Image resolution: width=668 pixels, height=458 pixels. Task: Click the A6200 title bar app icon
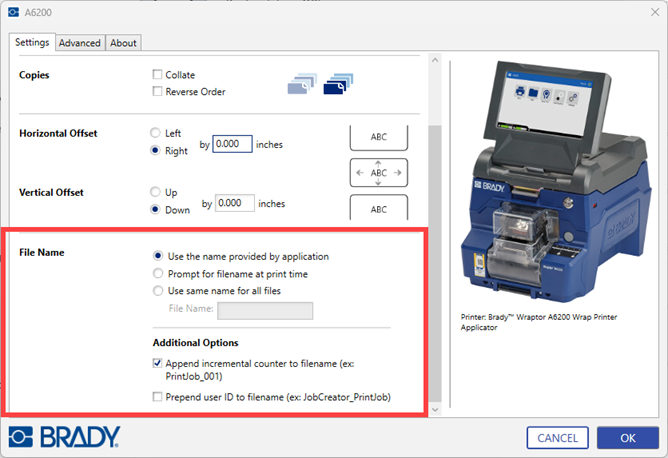point(13,12)
